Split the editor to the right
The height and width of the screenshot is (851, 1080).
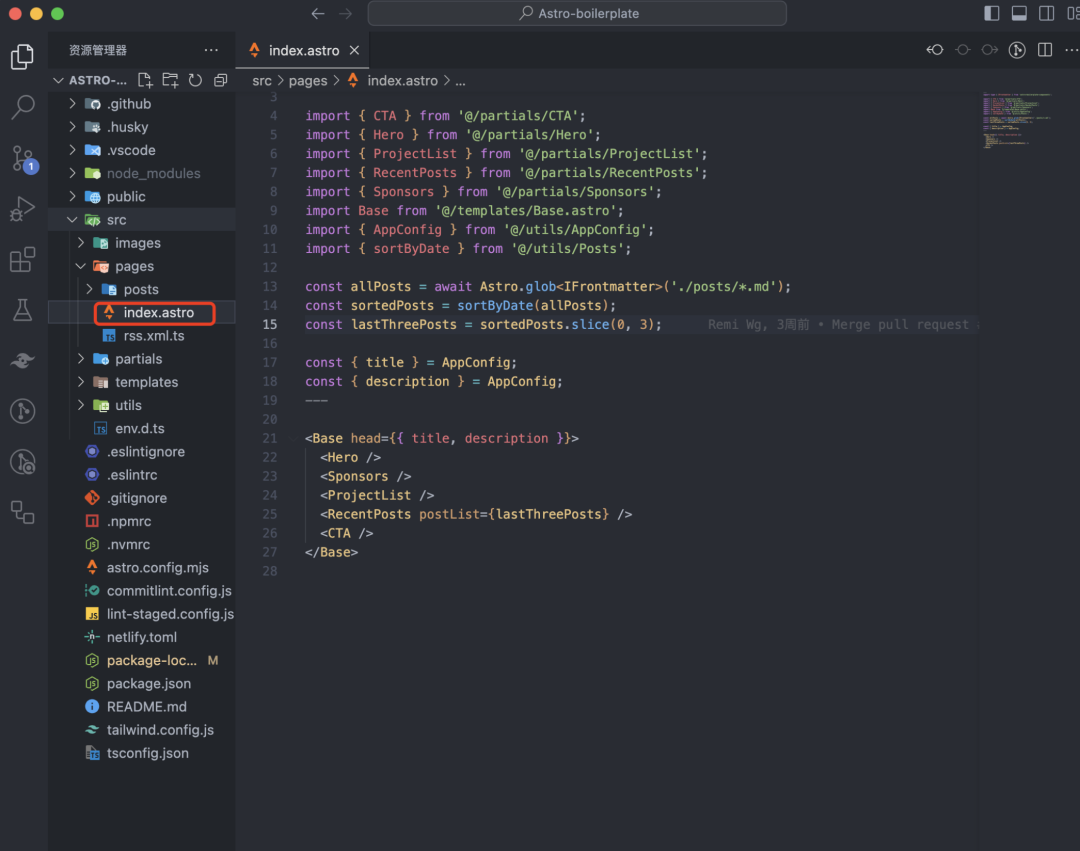coord(1045,50)
